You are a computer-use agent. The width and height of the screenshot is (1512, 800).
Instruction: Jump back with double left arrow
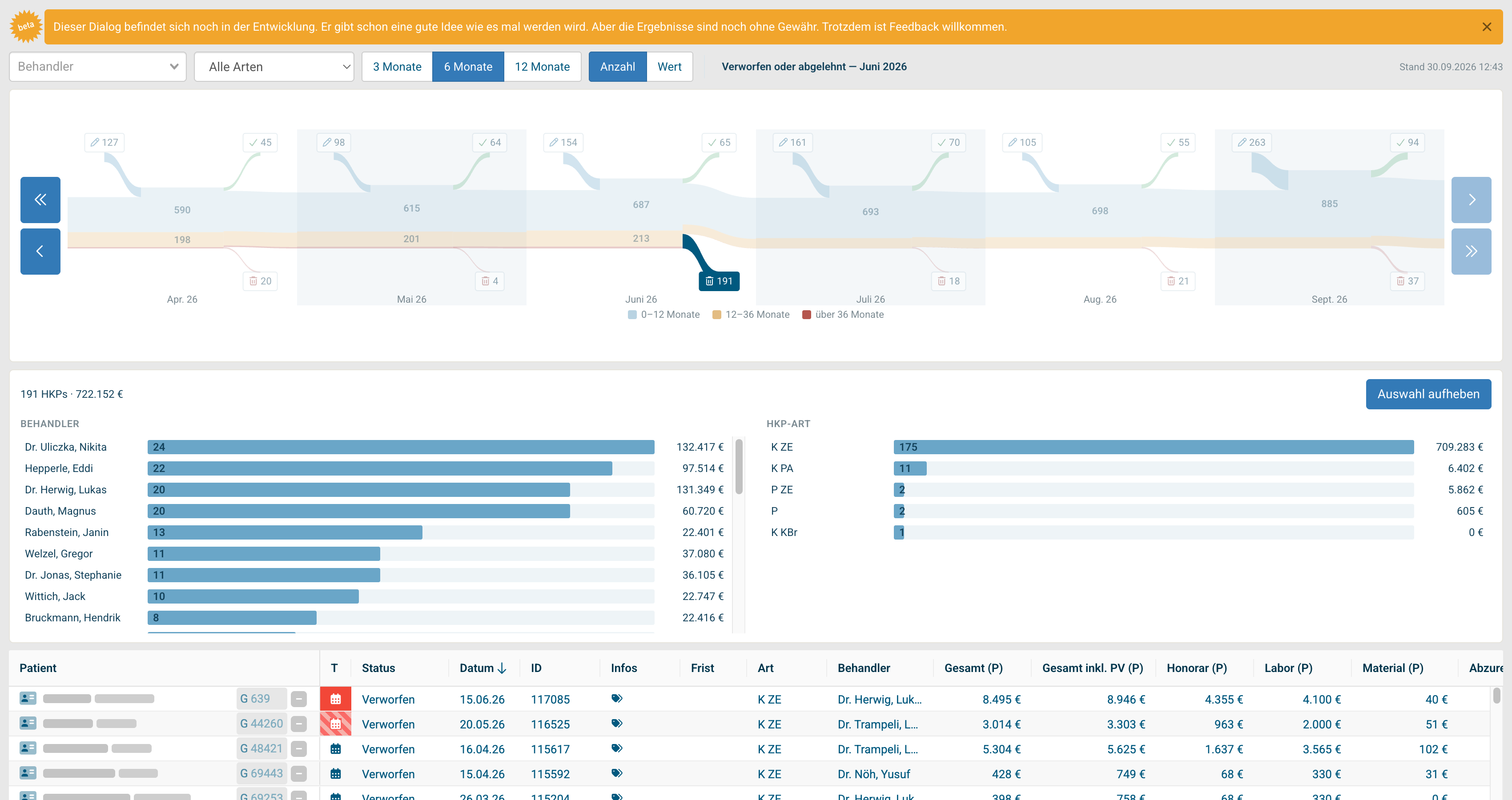[40, 200]
